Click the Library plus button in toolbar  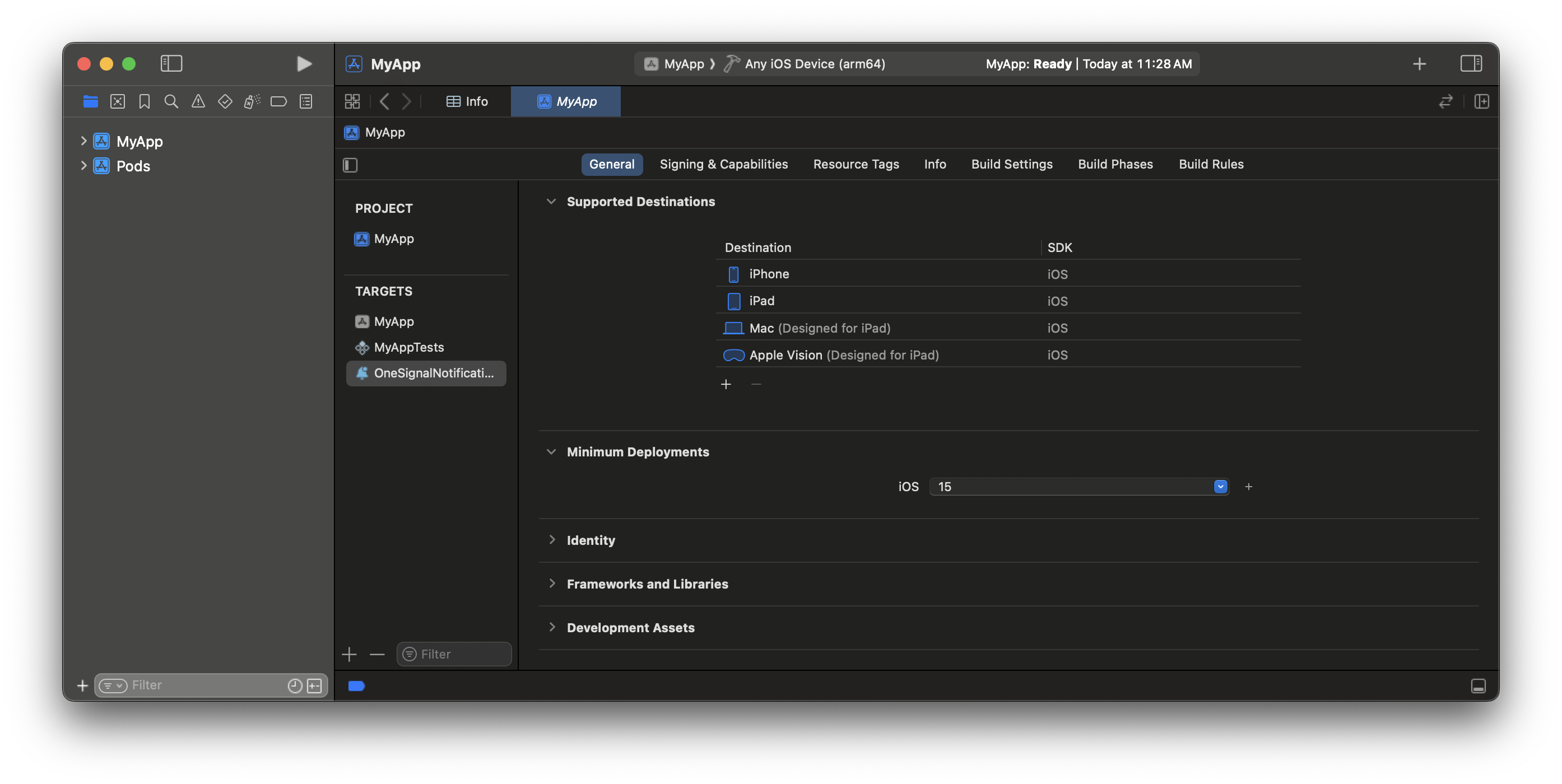coord(1419,64)
